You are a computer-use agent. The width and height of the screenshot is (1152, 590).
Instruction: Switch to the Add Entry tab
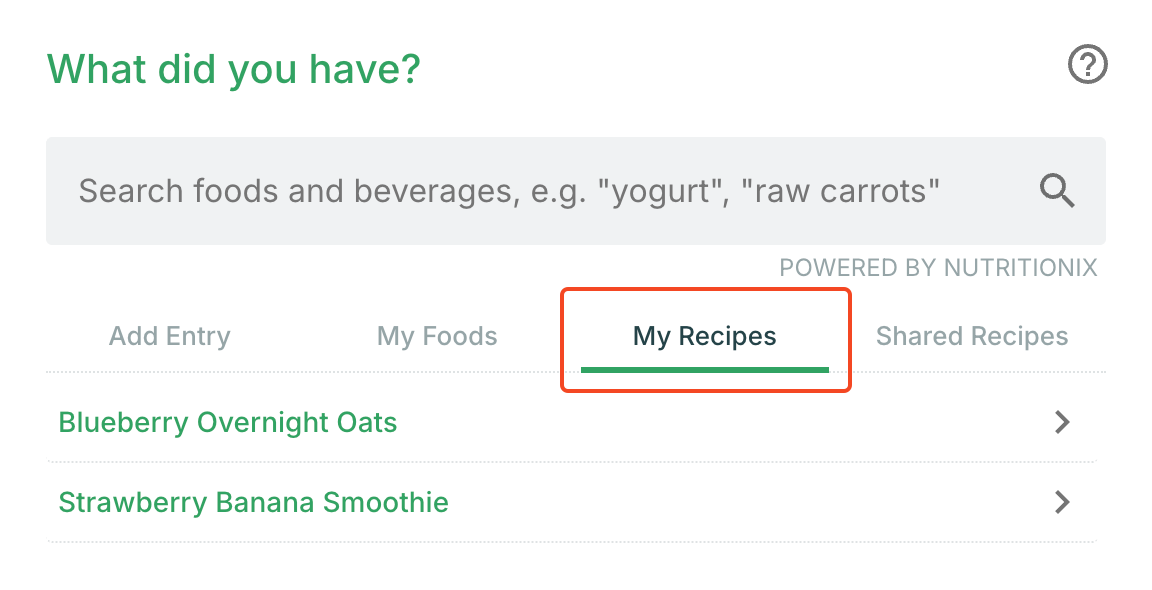coord(170,336)
